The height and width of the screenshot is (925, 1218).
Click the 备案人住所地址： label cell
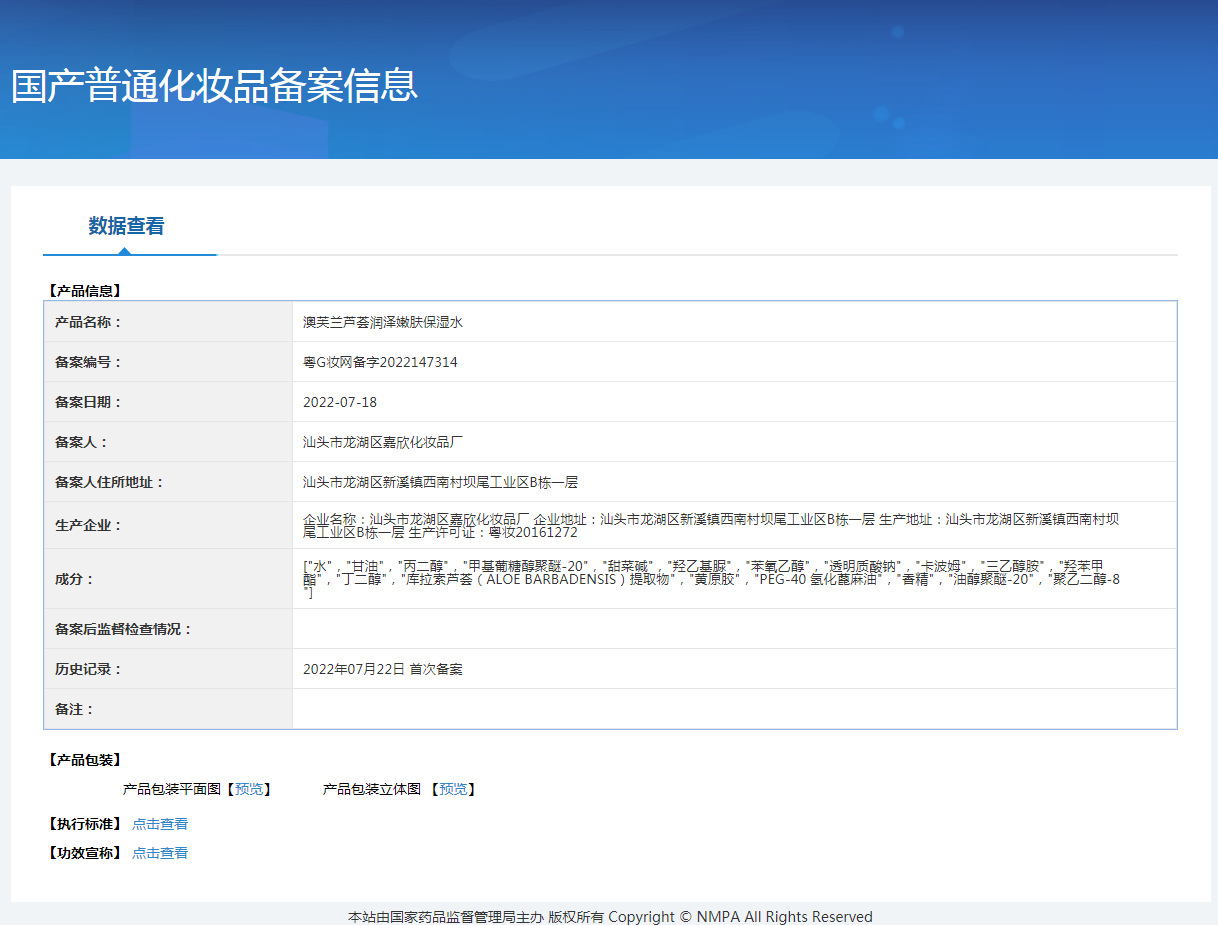(168, 482)
